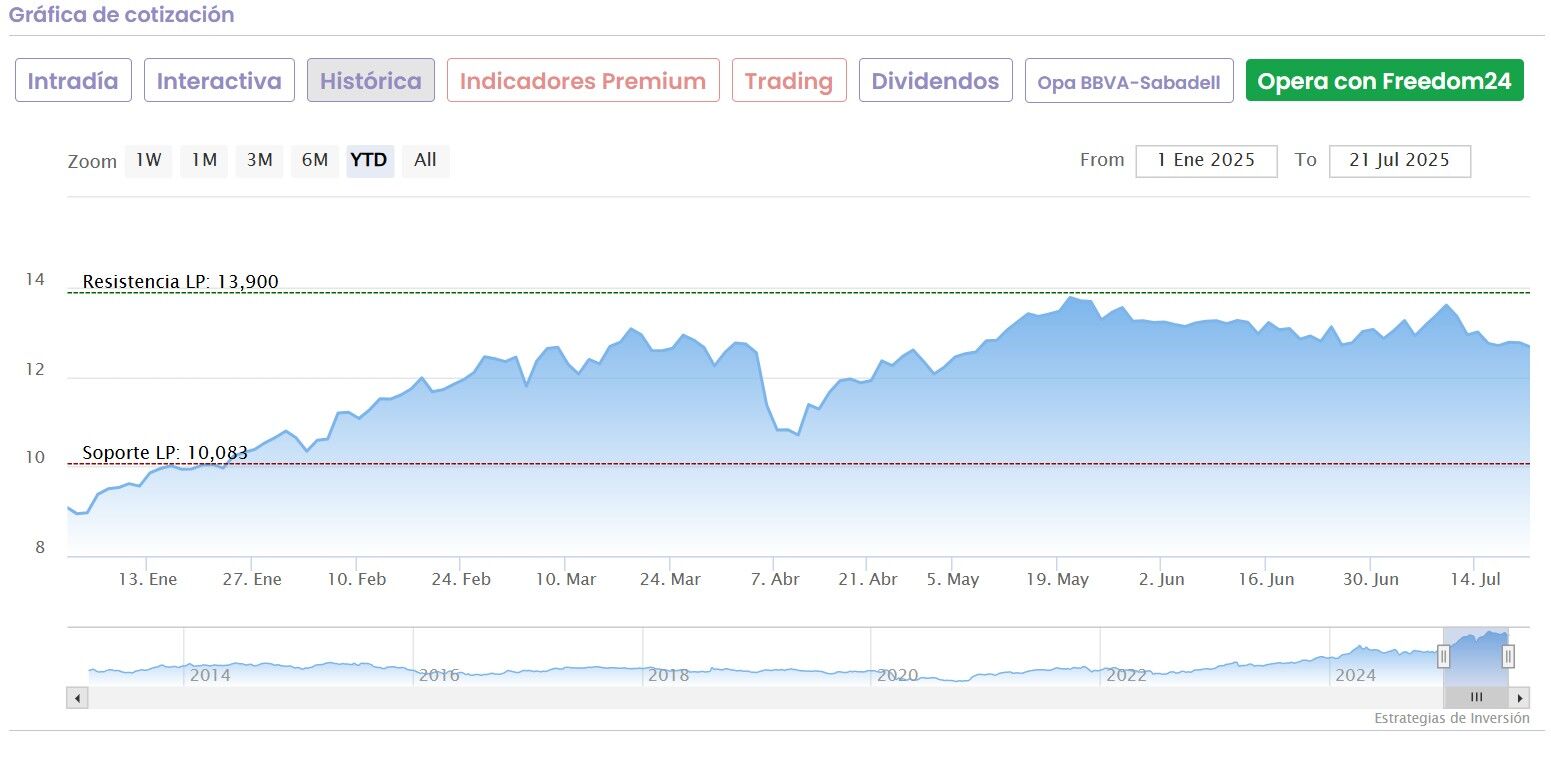Click the scrollbar thumb grip
1551x779 pixels.
(1476, 698)
